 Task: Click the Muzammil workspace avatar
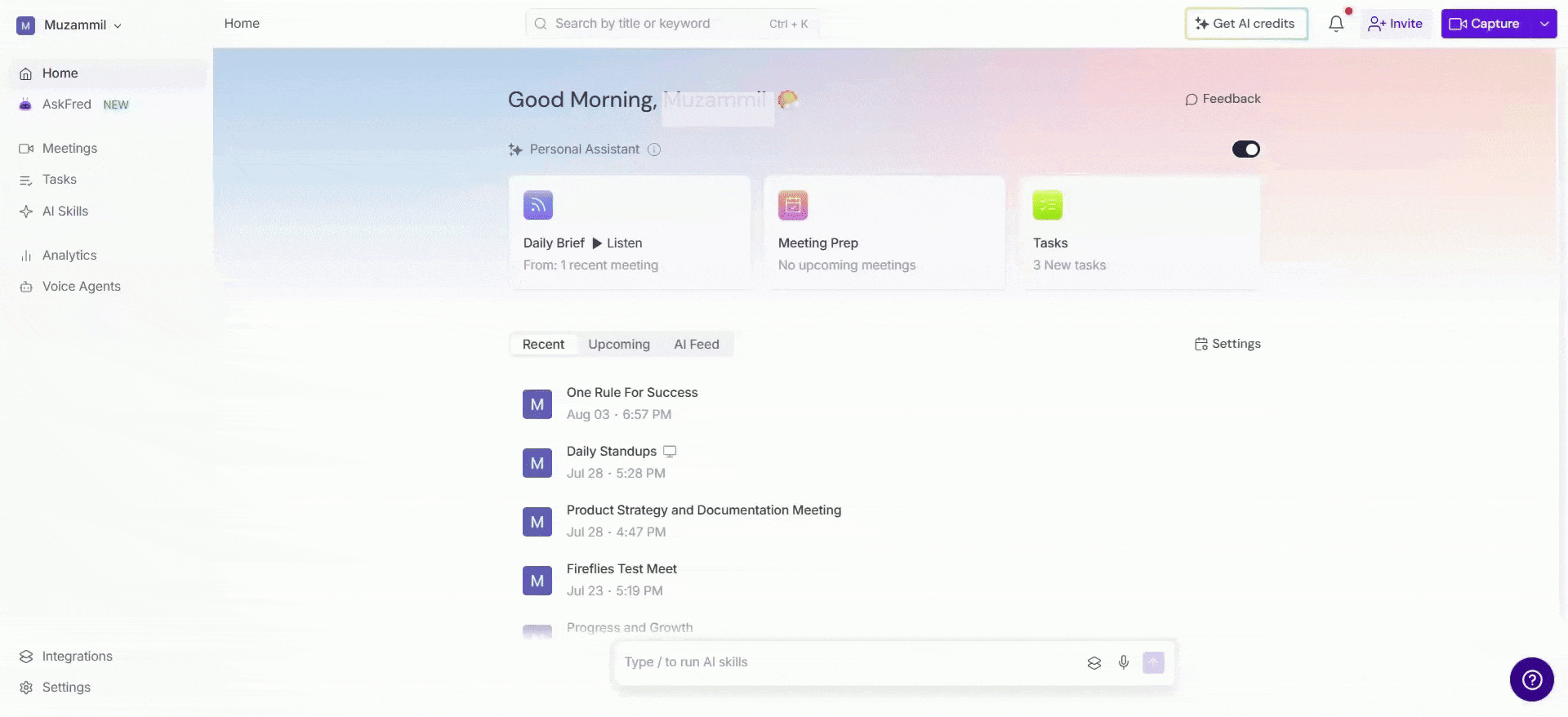26,25
